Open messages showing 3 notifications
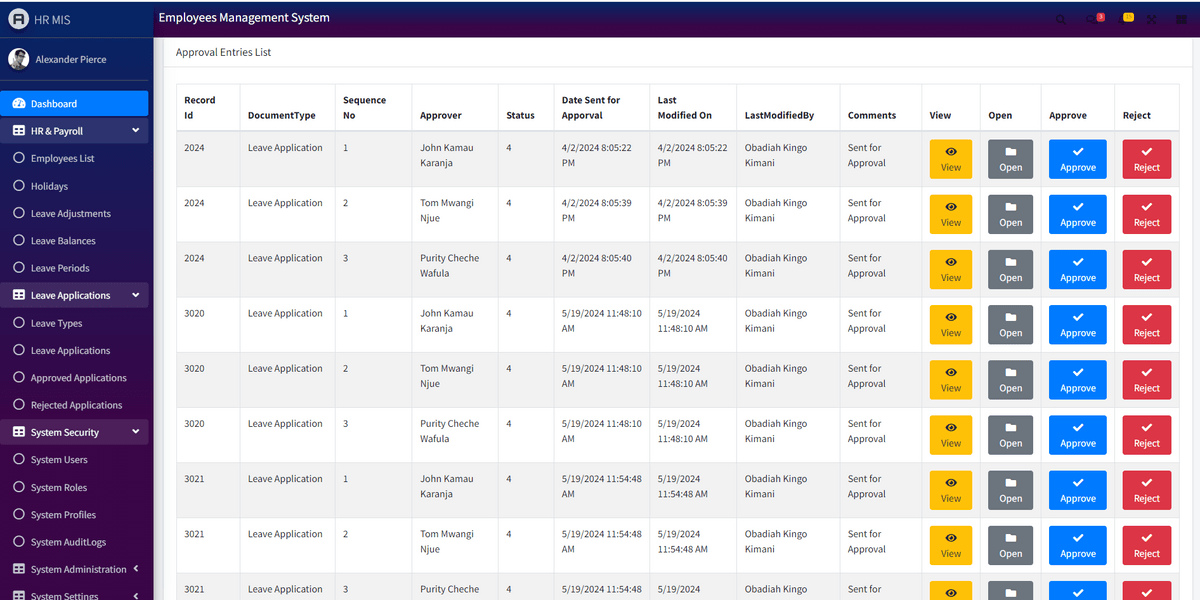This screenshot has width=1200, height=600. [1092, 18]
